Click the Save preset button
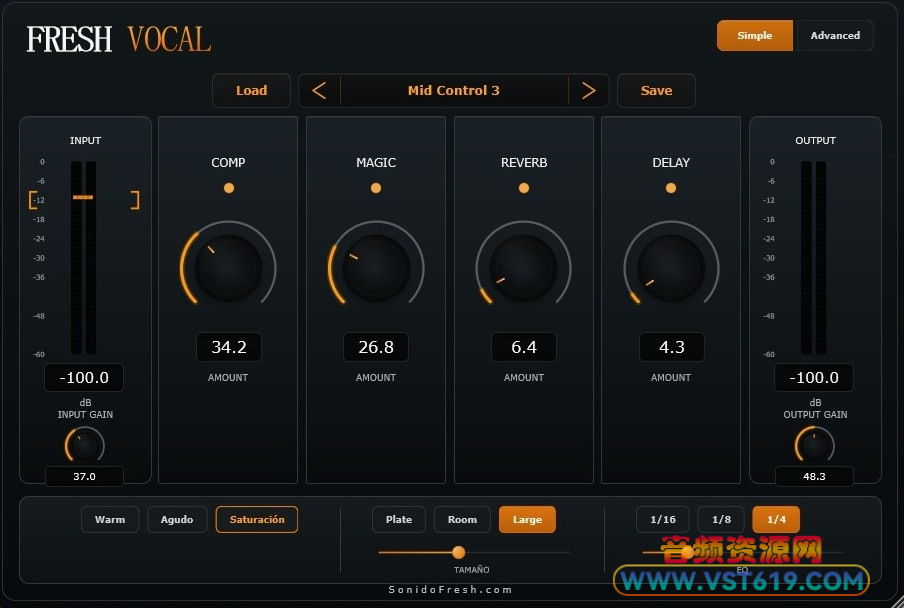 pos(656,90)
